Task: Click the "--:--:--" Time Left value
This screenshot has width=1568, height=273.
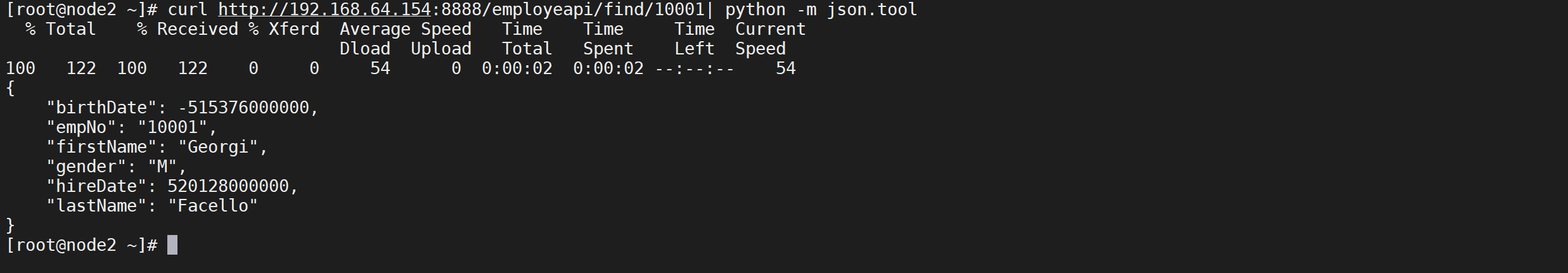Action: [695, 68]
